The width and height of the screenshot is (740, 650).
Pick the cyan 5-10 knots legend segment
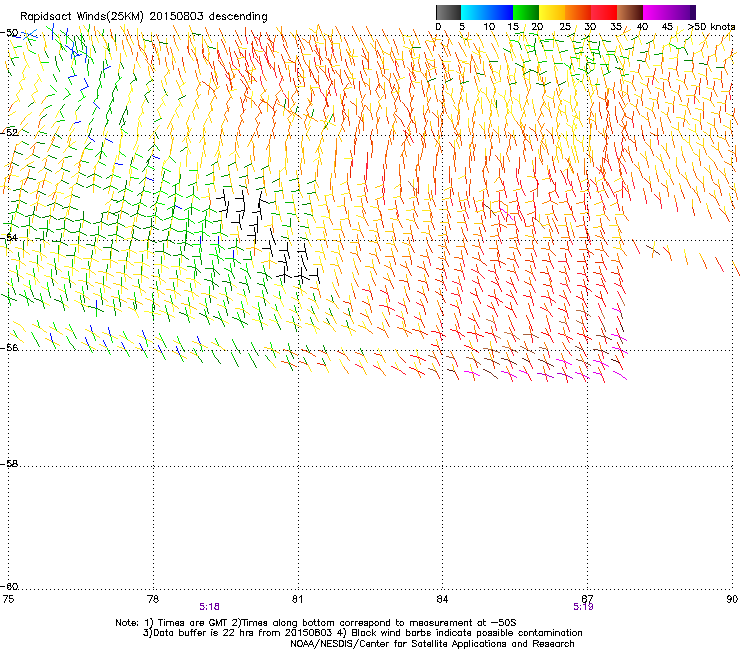[x=474, y=12]
